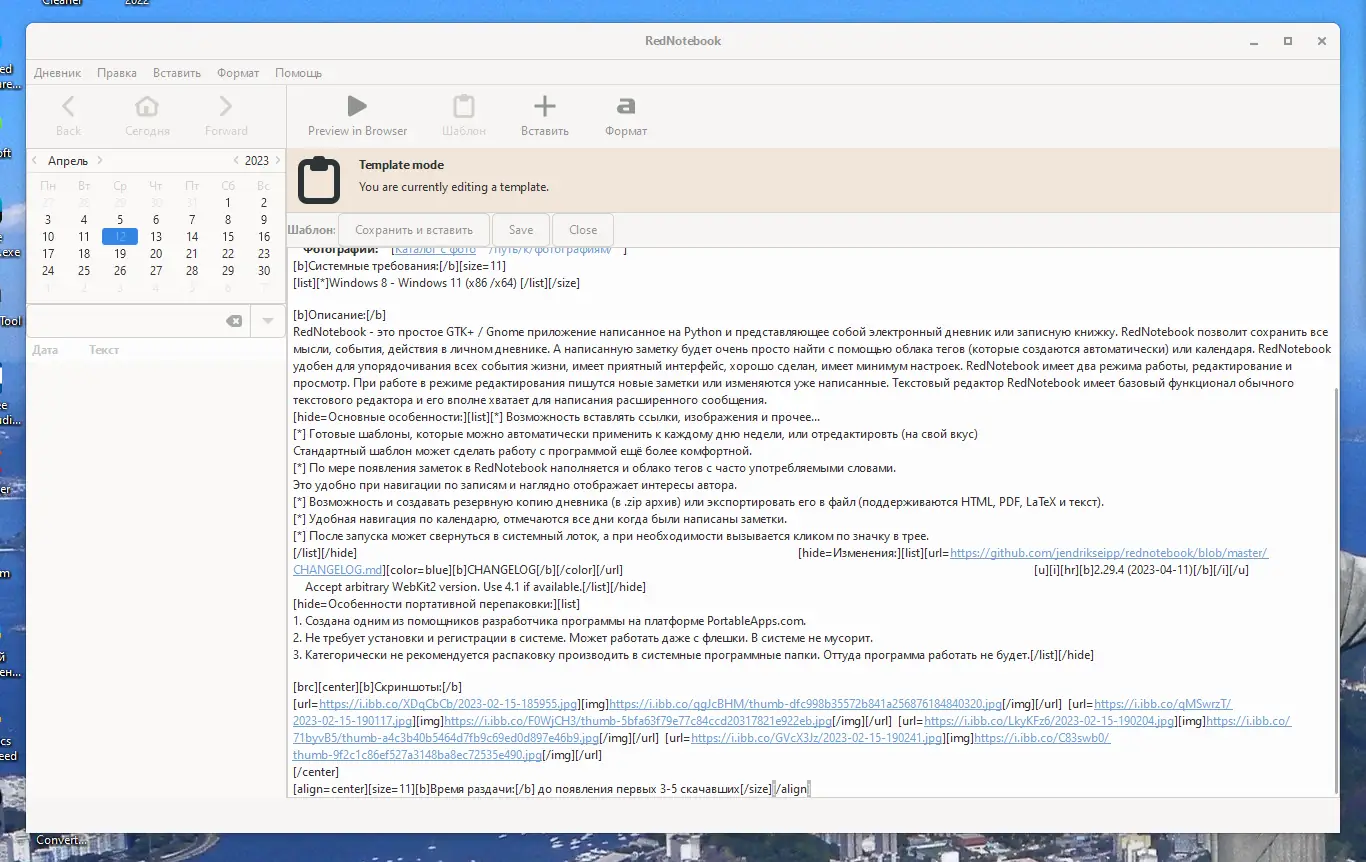The height and width of the screenshot is (862, 1366).
Task: Expand the search history dropdown arrow
Action: tap(268, 321)
